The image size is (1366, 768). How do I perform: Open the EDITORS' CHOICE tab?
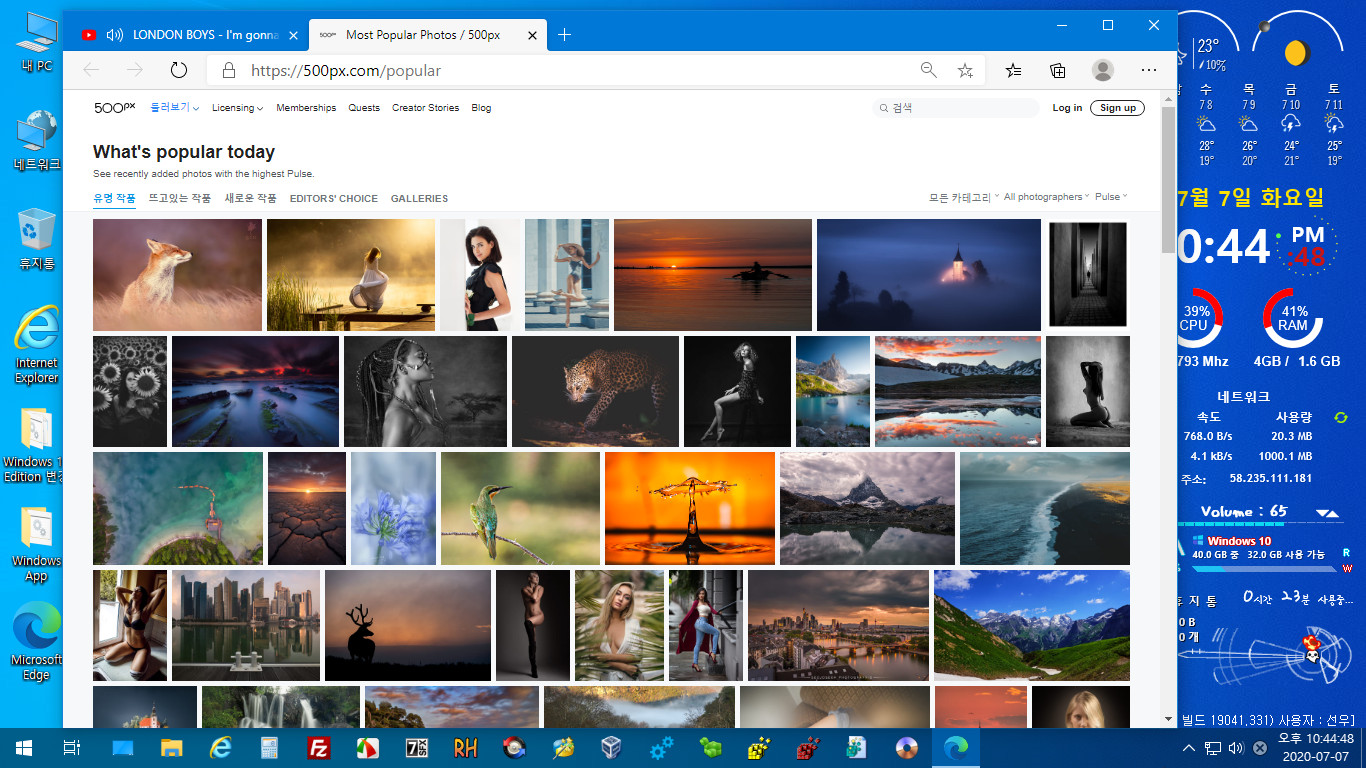(334, 198)
